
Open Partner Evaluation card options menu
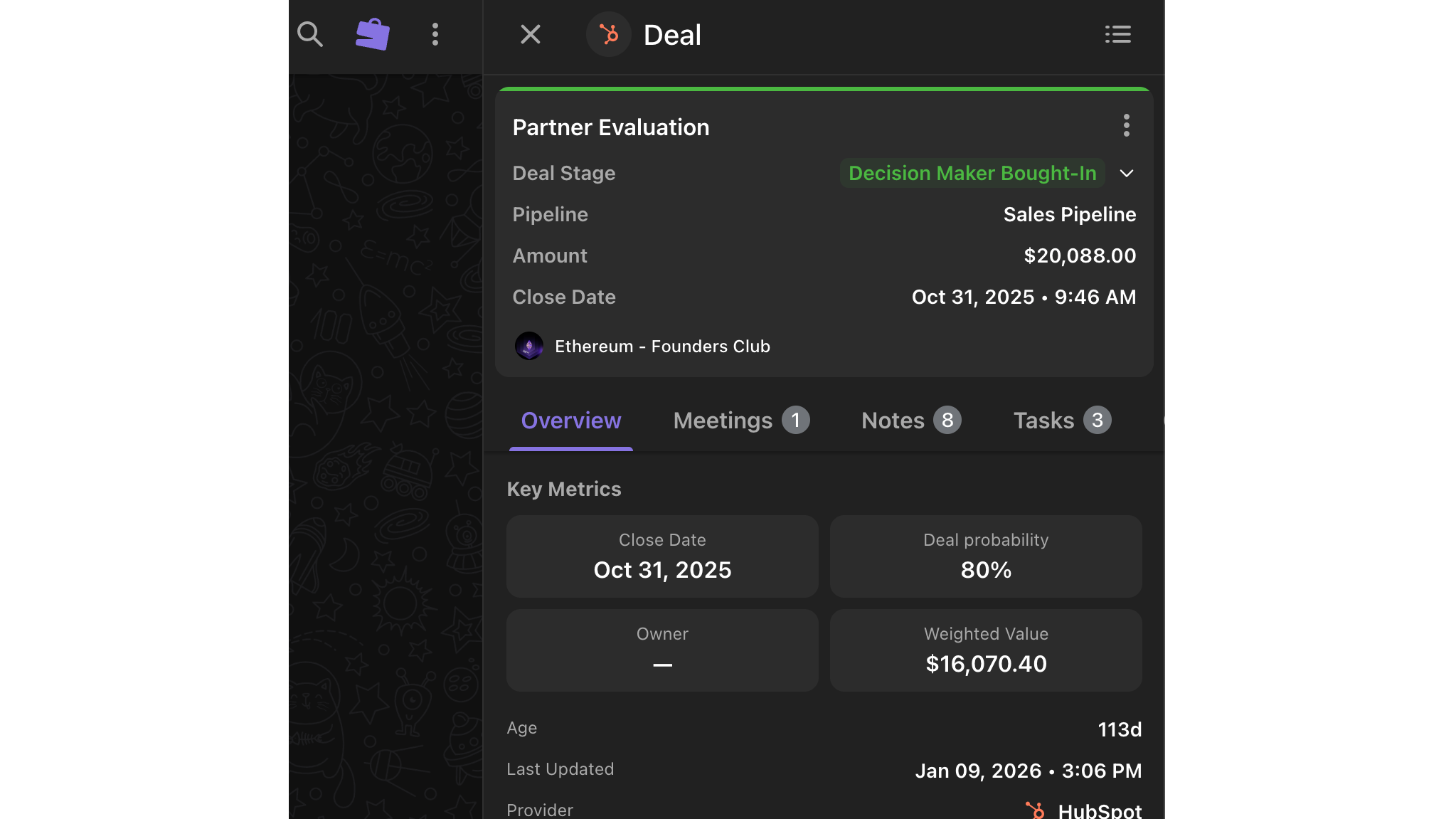(x=1126, y=125)
